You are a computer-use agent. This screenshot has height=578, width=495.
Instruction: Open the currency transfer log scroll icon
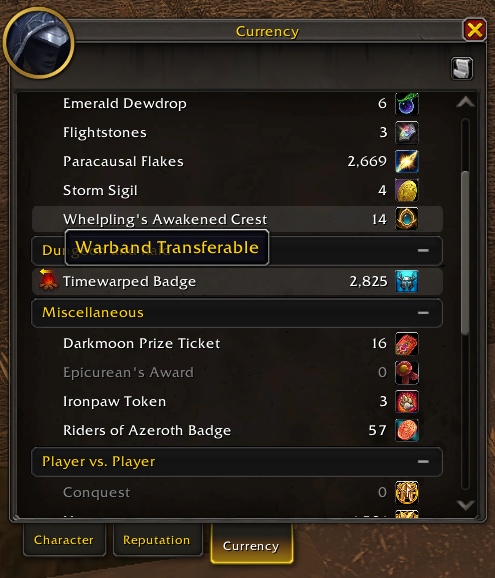pyautogui.click(x=462, y=68)
